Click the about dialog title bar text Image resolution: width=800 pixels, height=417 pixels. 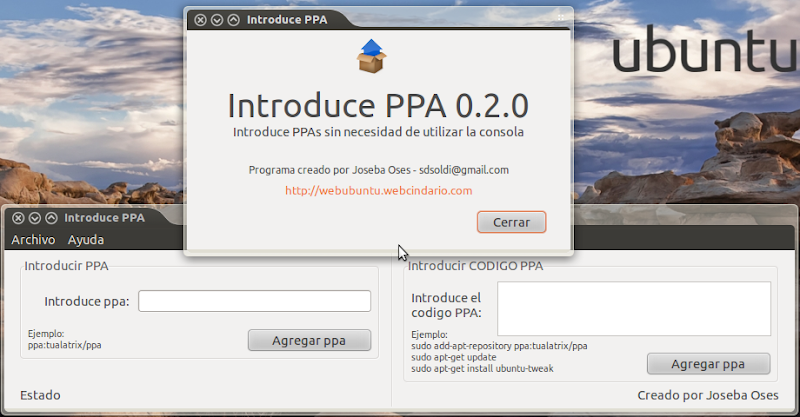pos(287,20)
